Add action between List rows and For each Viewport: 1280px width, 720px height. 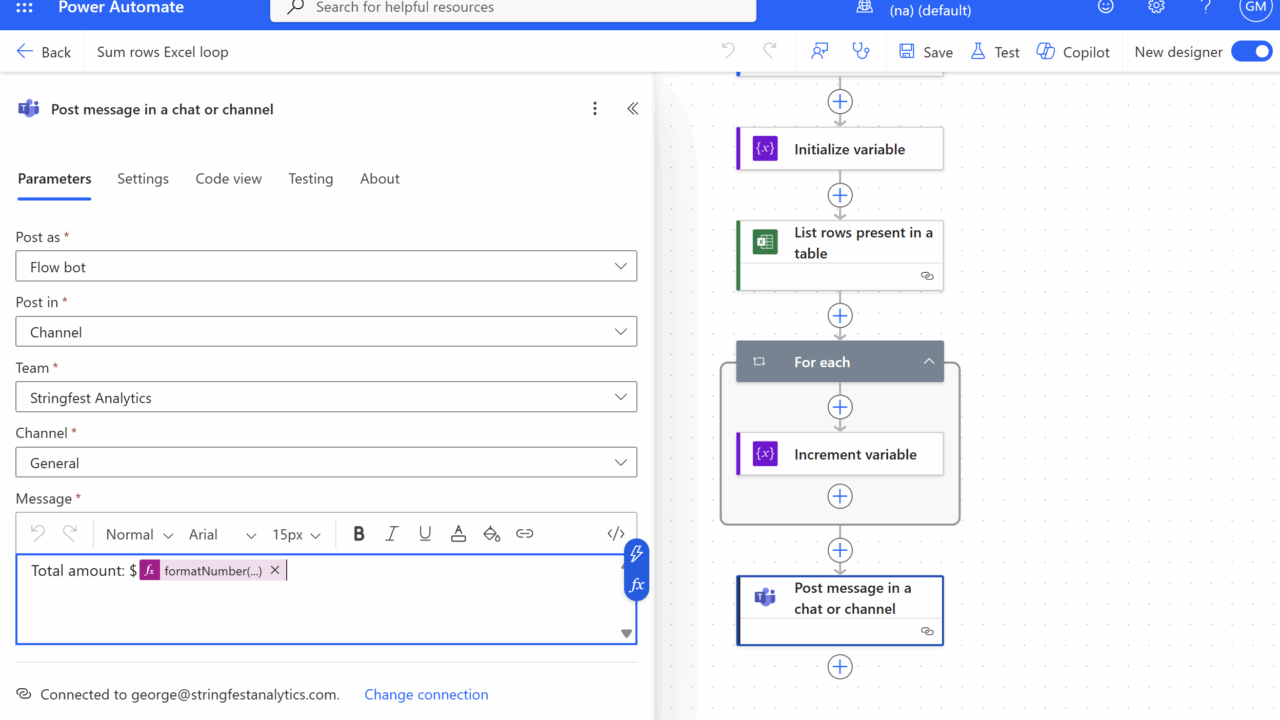[840, 316]
